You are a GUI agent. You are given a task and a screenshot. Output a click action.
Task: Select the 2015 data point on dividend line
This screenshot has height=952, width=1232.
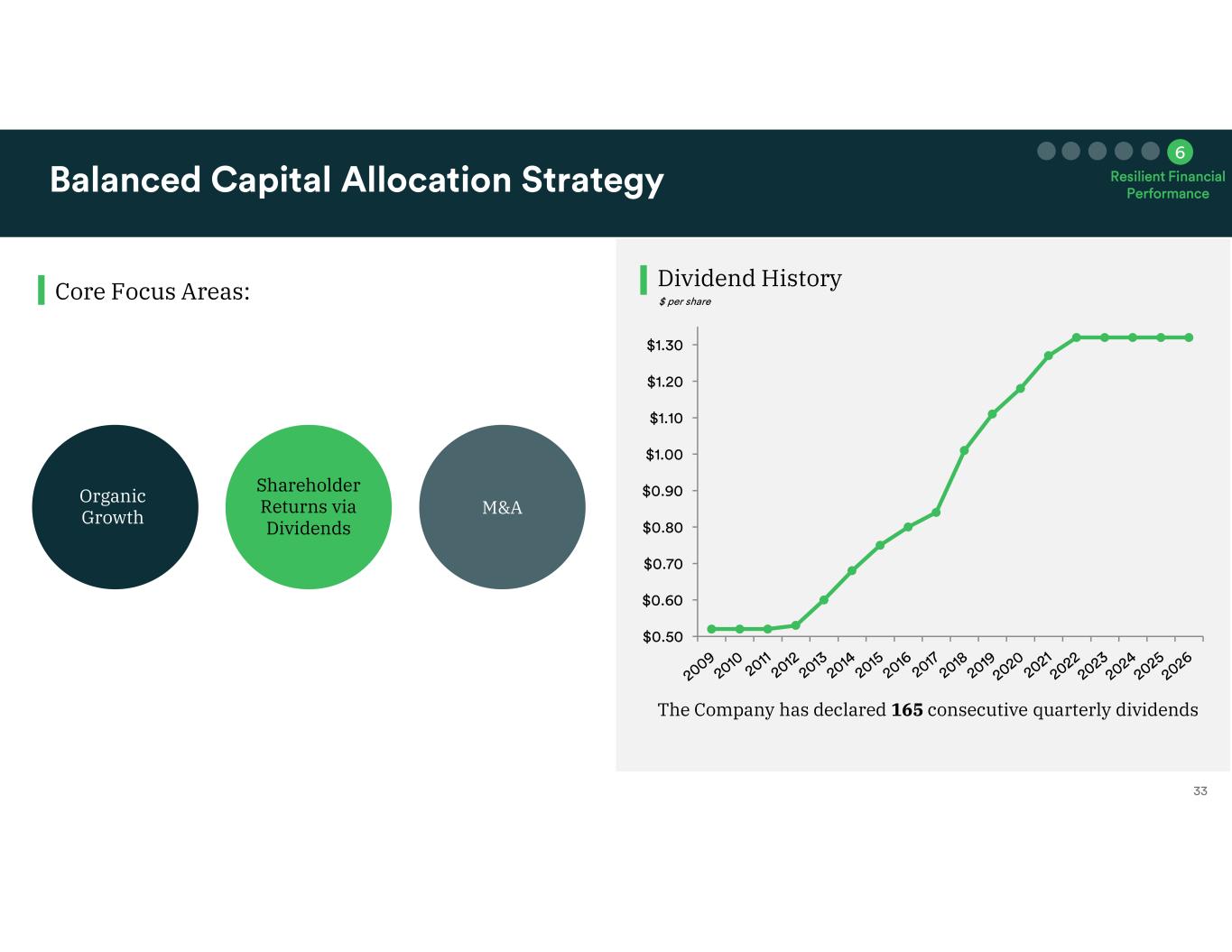click(880, 545)
